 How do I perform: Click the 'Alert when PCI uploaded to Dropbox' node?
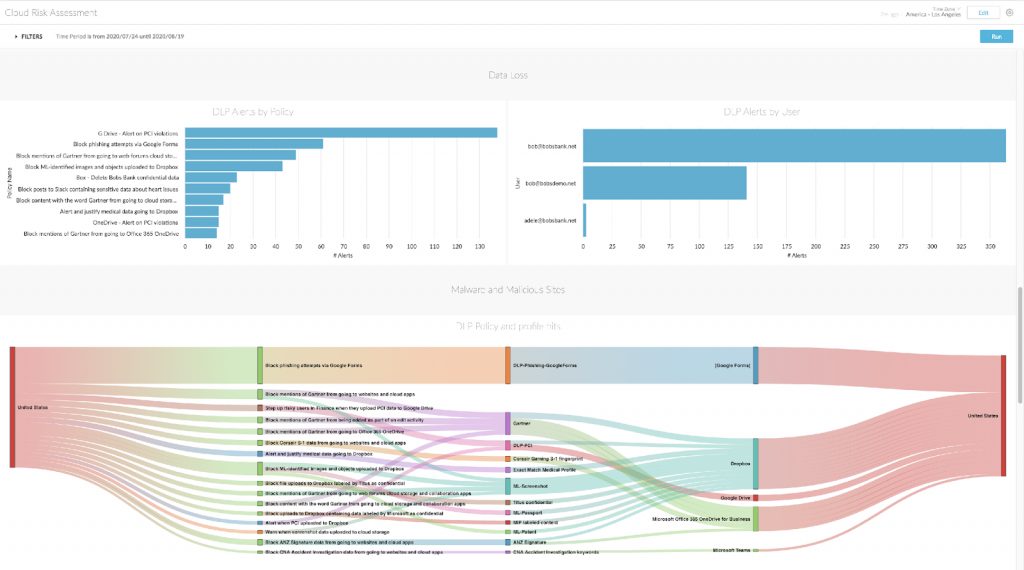pyautogui.click(x=260, y=523)
